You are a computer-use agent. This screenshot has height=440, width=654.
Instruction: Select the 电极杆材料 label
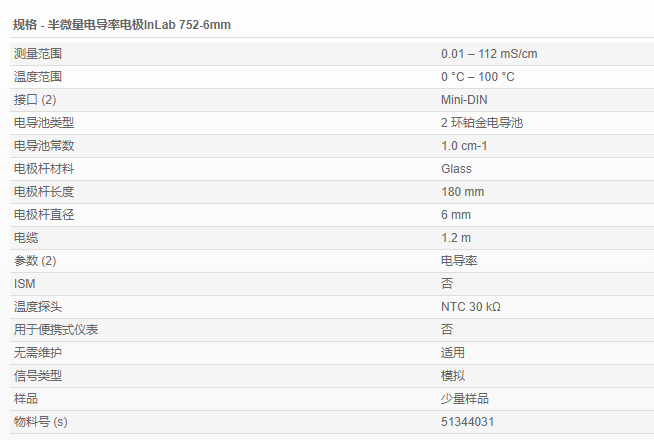tap(44, 169)
